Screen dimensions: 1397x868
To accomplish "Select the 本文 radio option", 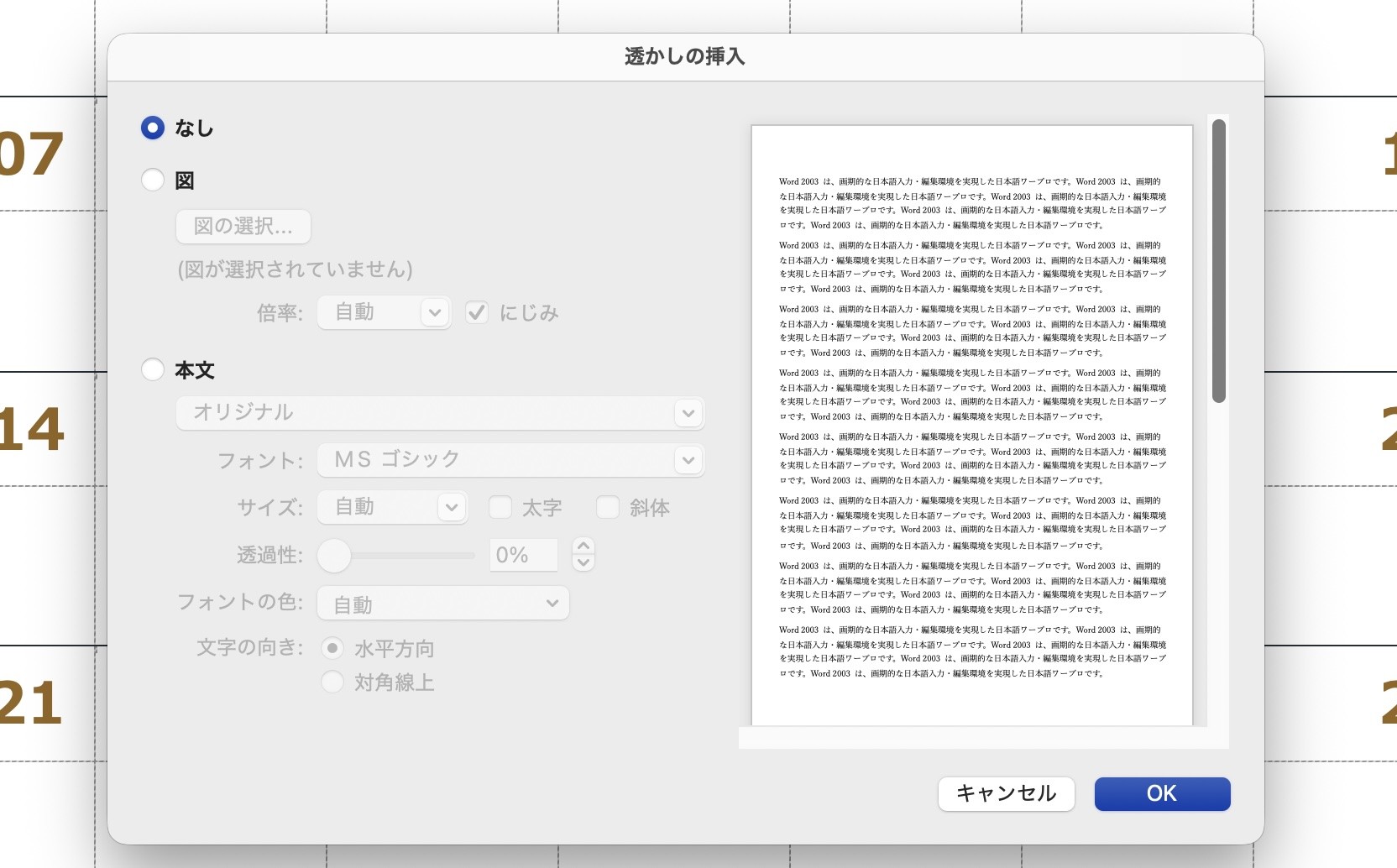I will pyautogui.click(x=153, y=369).
